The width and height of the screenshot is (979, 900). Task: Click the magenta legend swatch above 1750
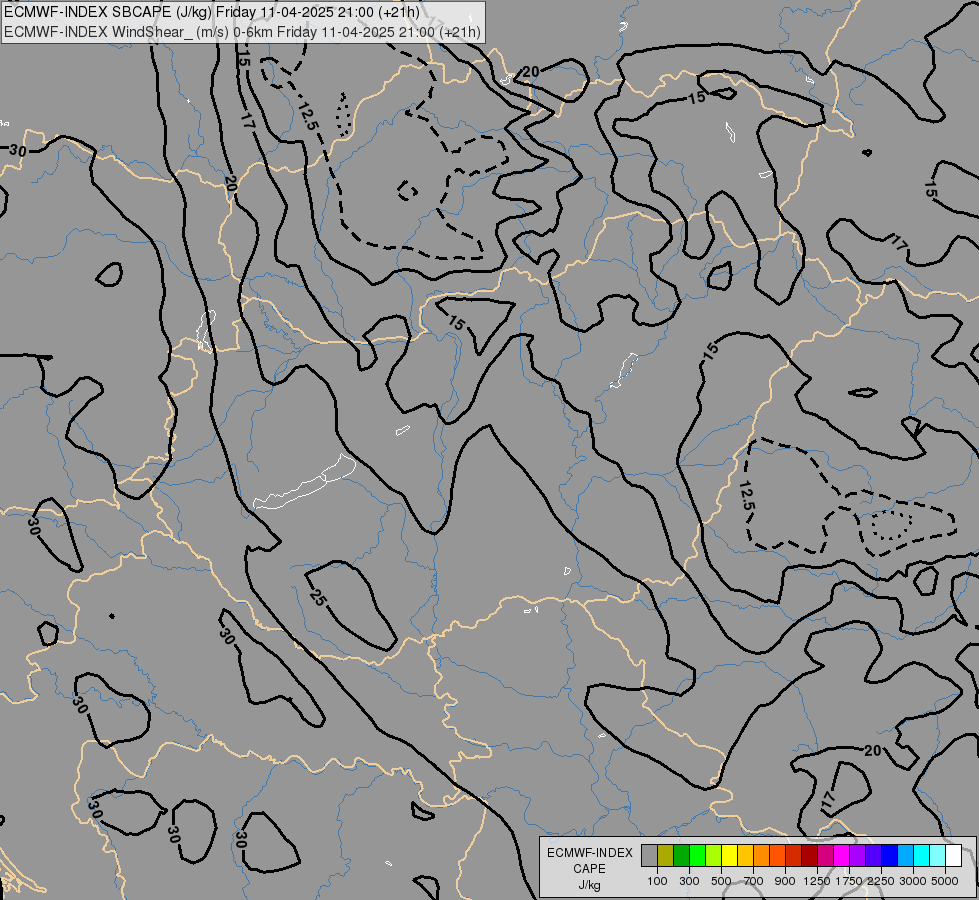coord(842,855)
